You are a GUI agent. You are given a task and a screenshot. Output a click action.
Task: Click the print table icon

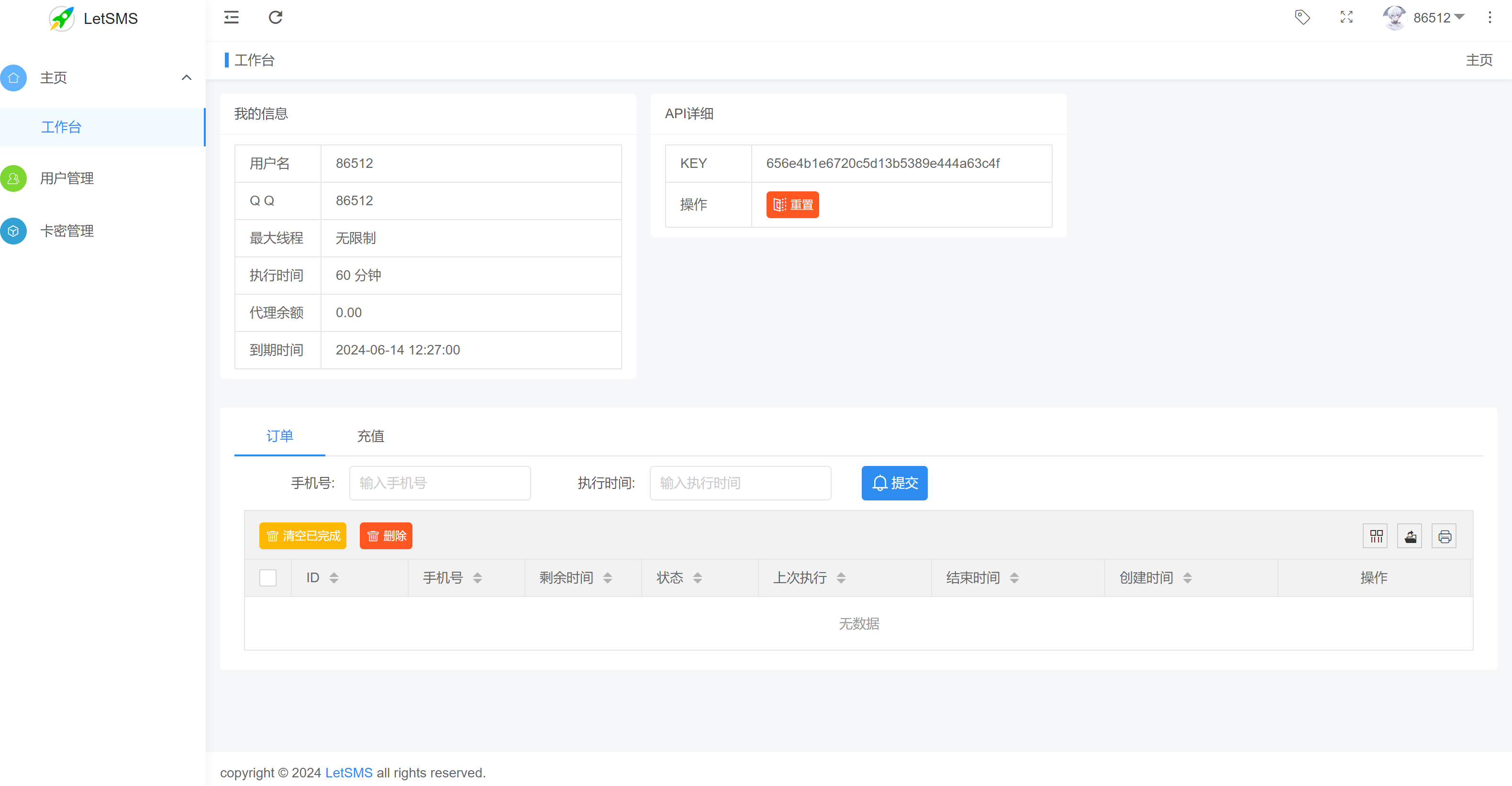1444,535
